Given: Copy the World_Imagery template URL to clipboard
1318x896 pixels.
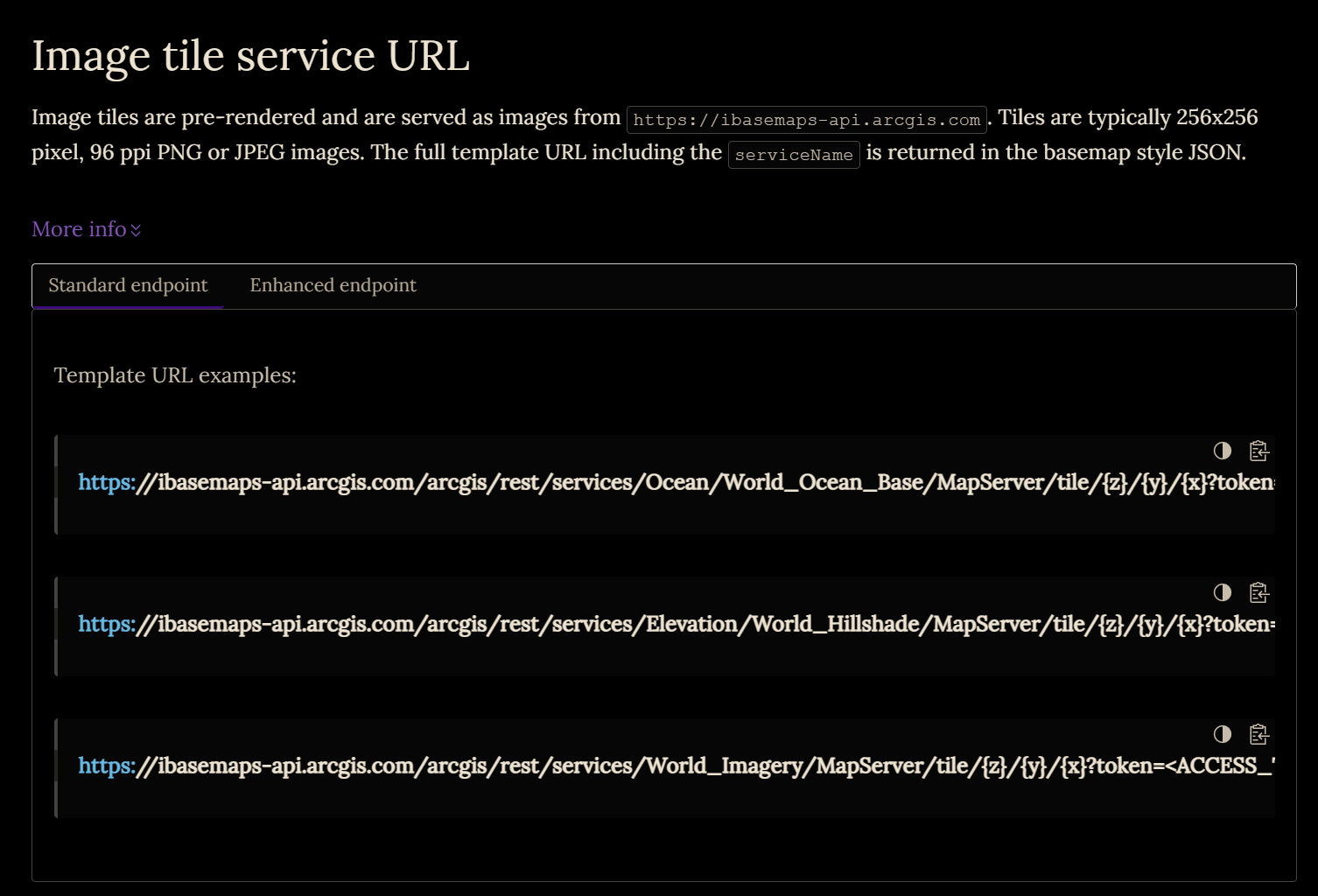Looking at the screenshot, I should tap(1260, 735).
